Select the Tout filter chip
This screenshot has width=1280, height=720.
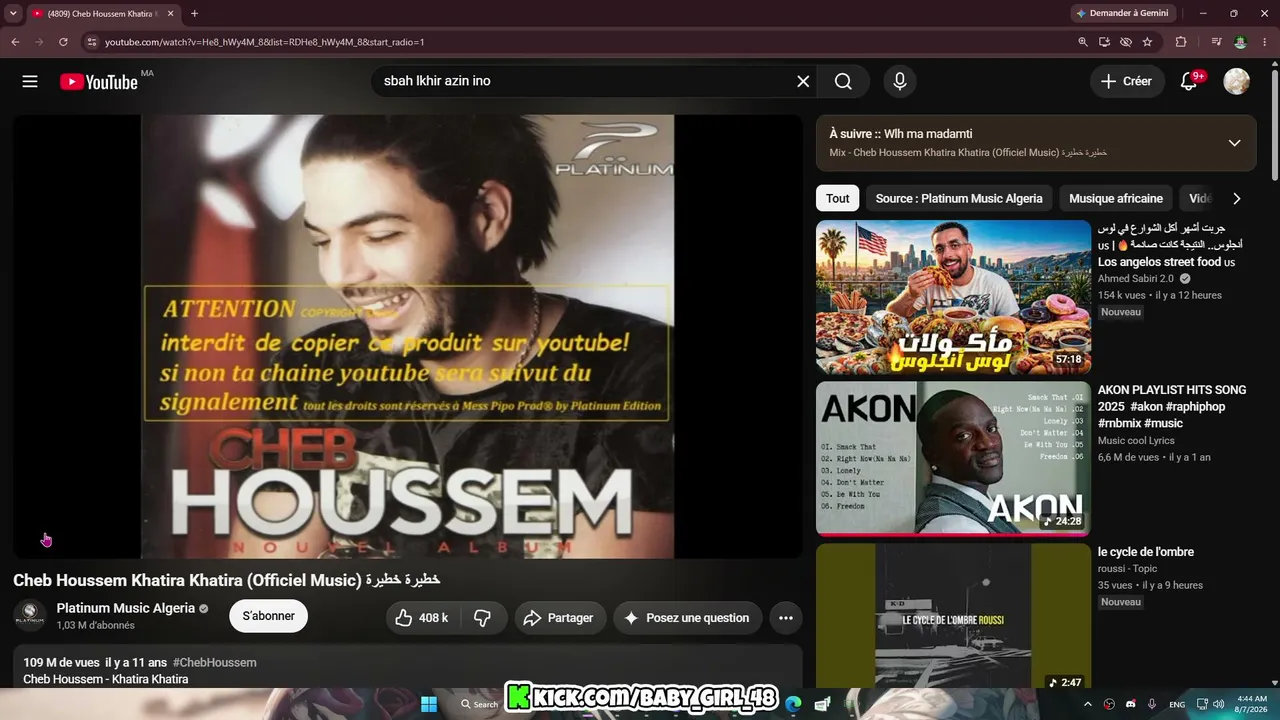click(x=838, y=198)
